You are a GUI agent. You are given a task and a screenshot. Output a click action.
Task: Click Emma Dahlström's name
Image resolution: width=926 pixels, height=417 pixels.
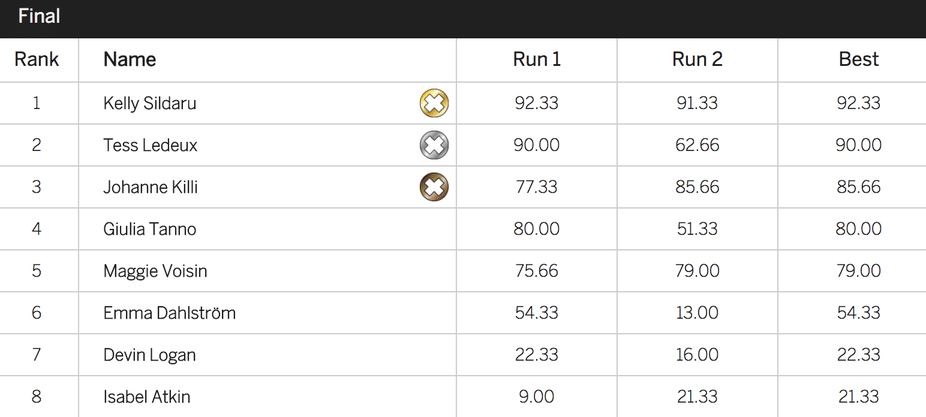pyautogui.click(x=169, y=313)
